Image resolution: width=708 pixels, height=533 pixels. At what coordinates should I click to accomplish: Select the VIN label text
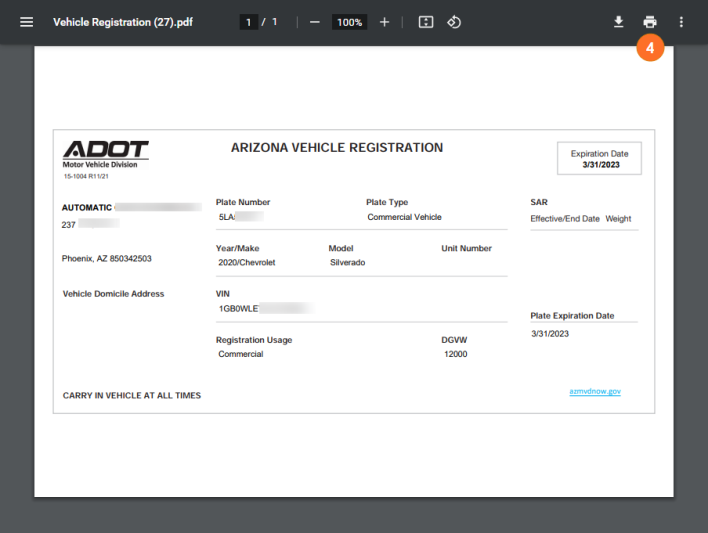[x=223, y=294]
